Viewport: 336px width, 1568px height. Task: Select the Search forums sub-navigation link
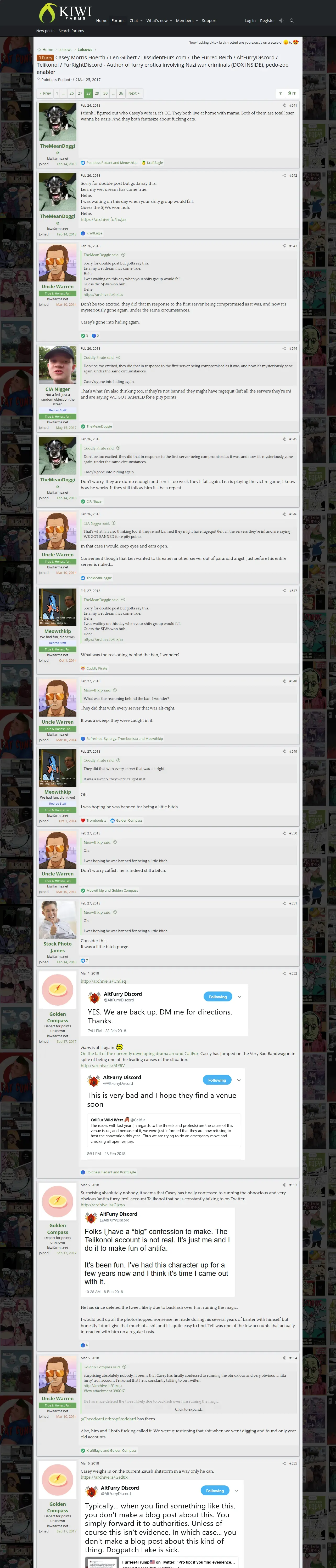point(71,30)
